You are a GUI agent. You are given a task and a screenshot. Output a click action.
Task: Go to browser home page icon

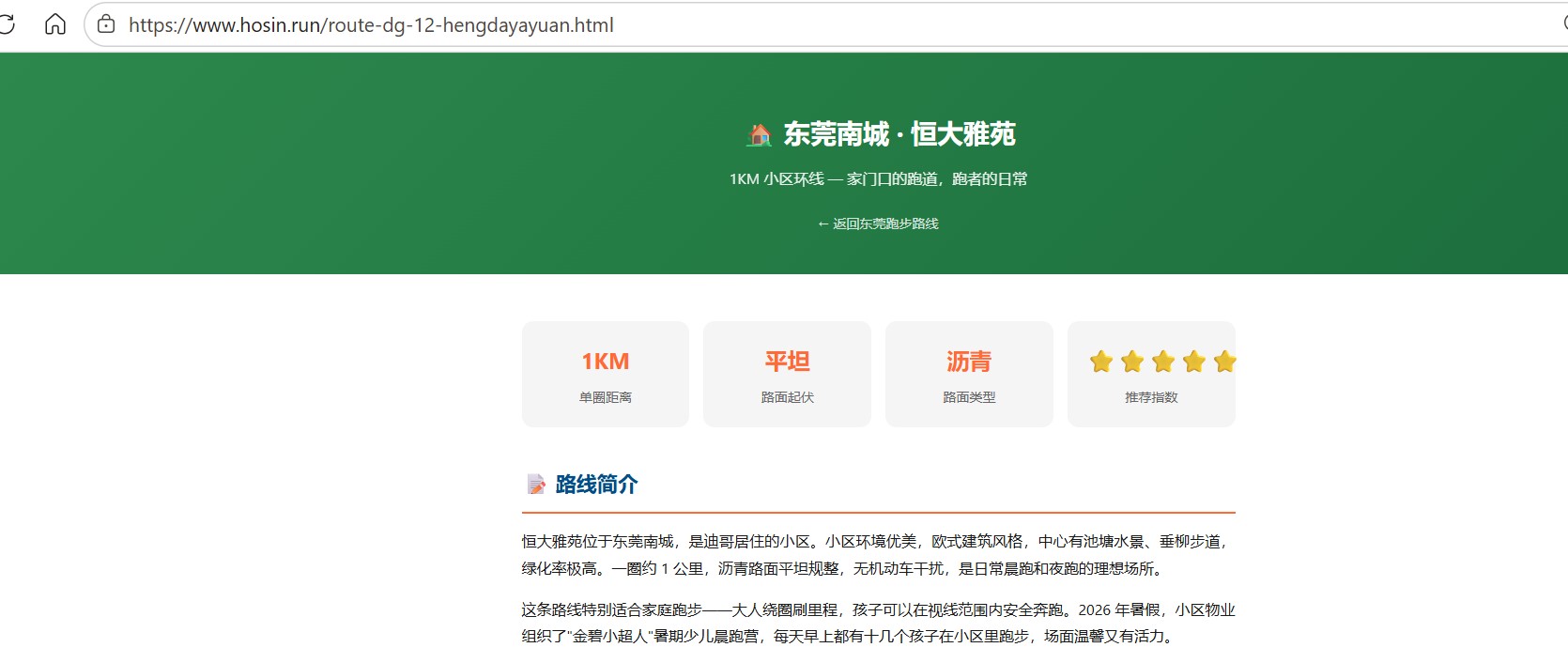pyautogui.click(x=55, y=24)
